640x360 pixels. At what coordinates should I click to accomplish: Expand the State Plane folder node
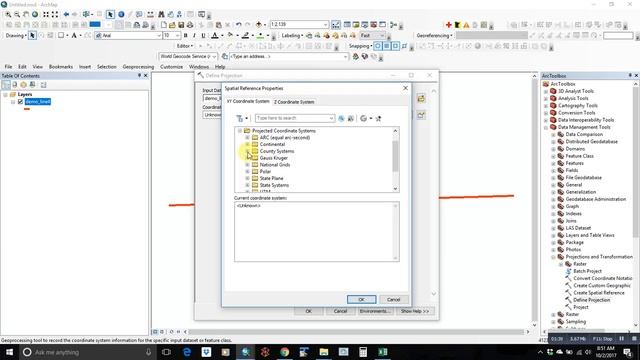tap(247, 178)
